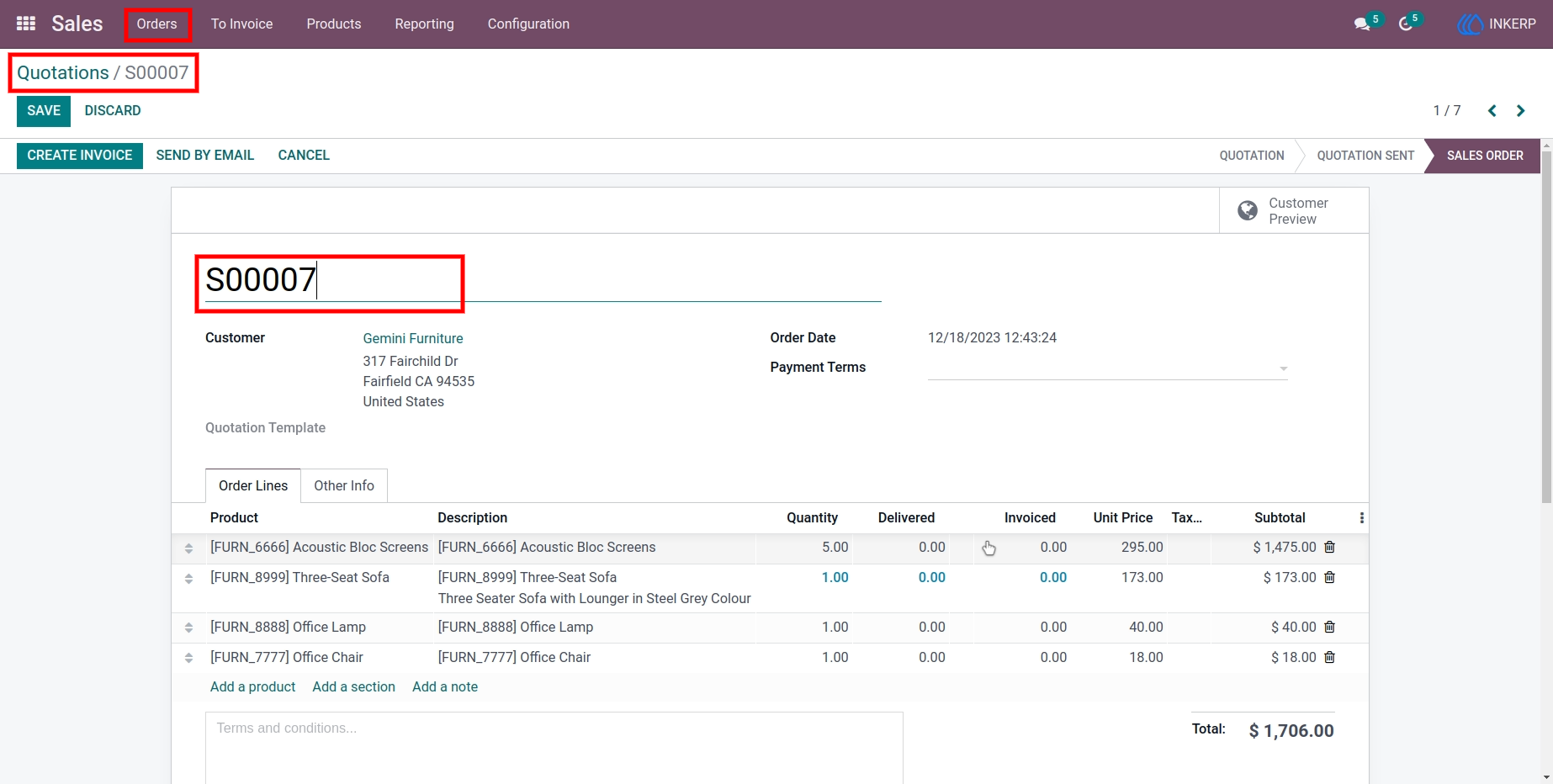Grab the Acoustic Bloc Screens row handle

188,548
